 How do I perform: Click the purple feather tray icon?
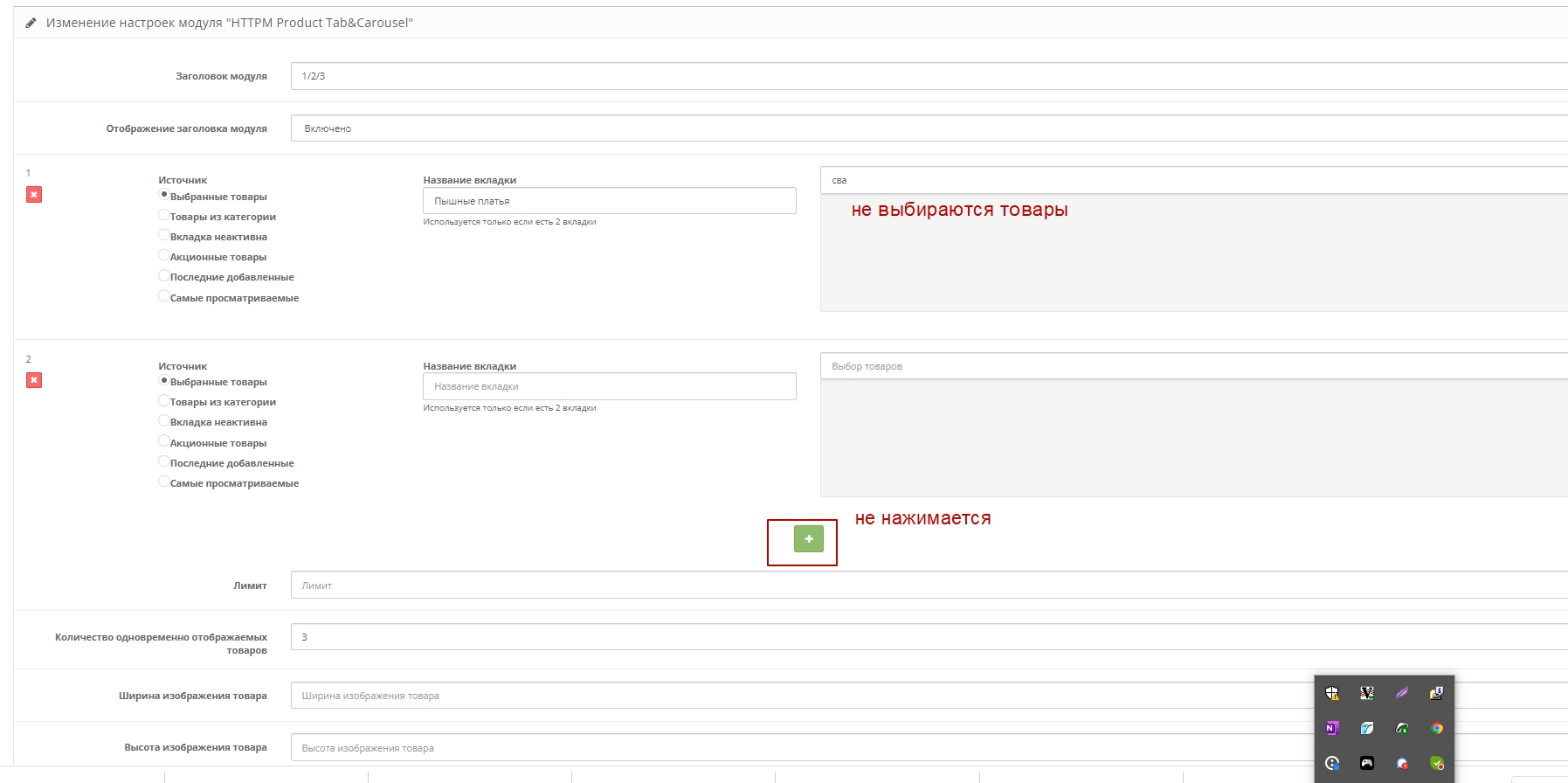point(1402,693)
